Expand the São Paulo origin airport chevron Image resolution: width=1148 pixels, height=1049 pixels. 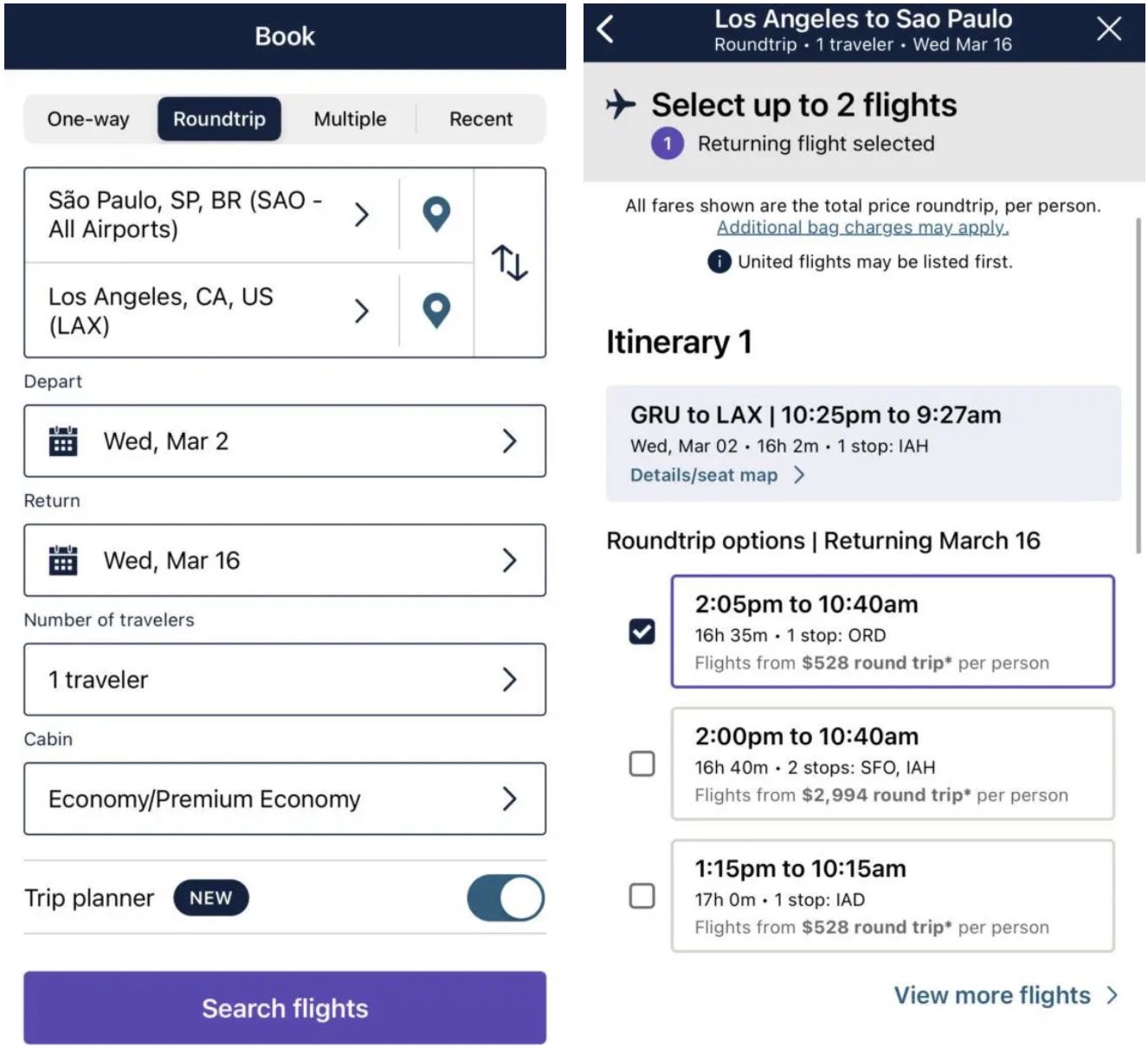click(362, 215)
